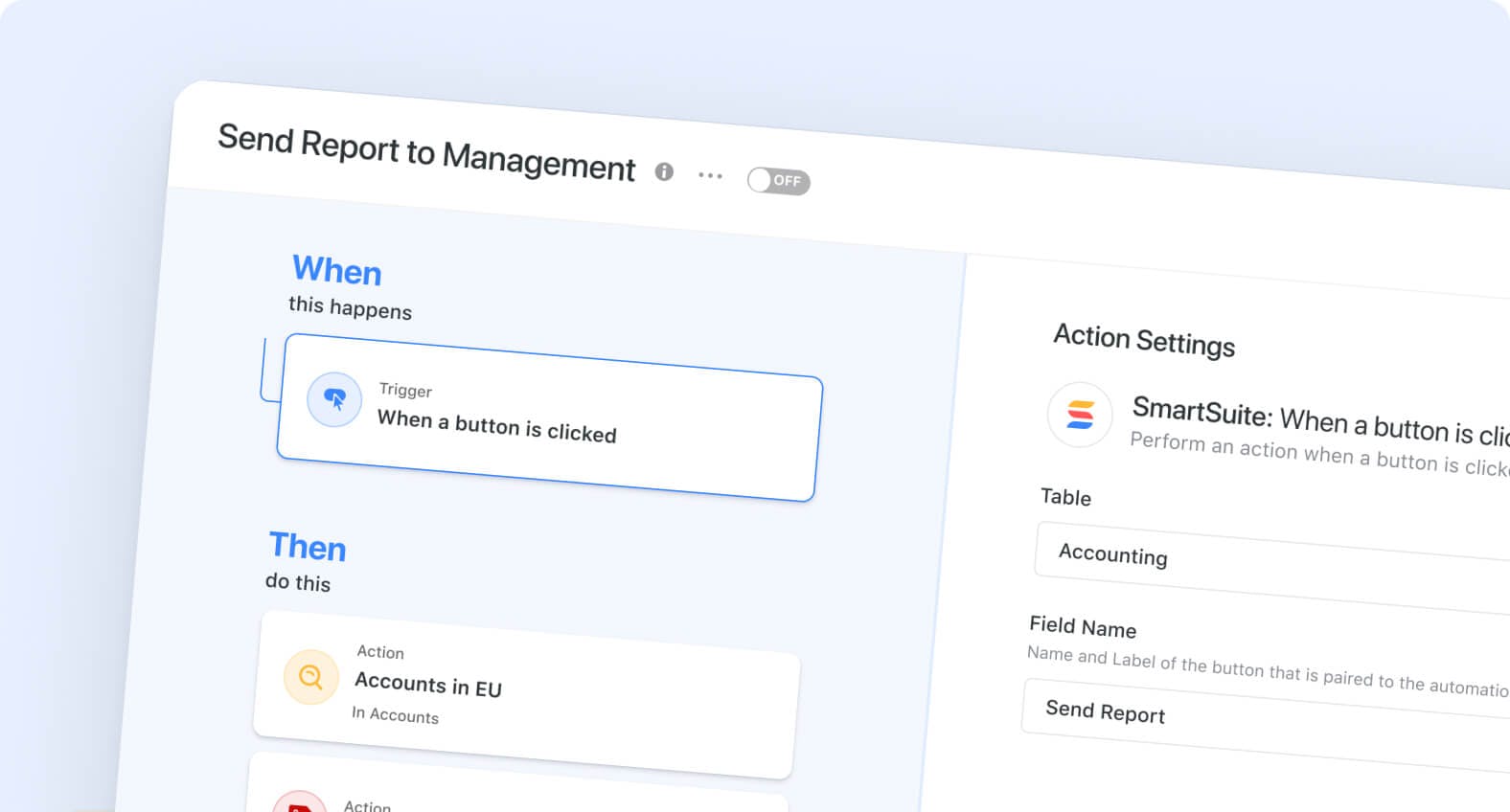
Task: Click the 'do this' subtitle text
Action: (298, 581)
